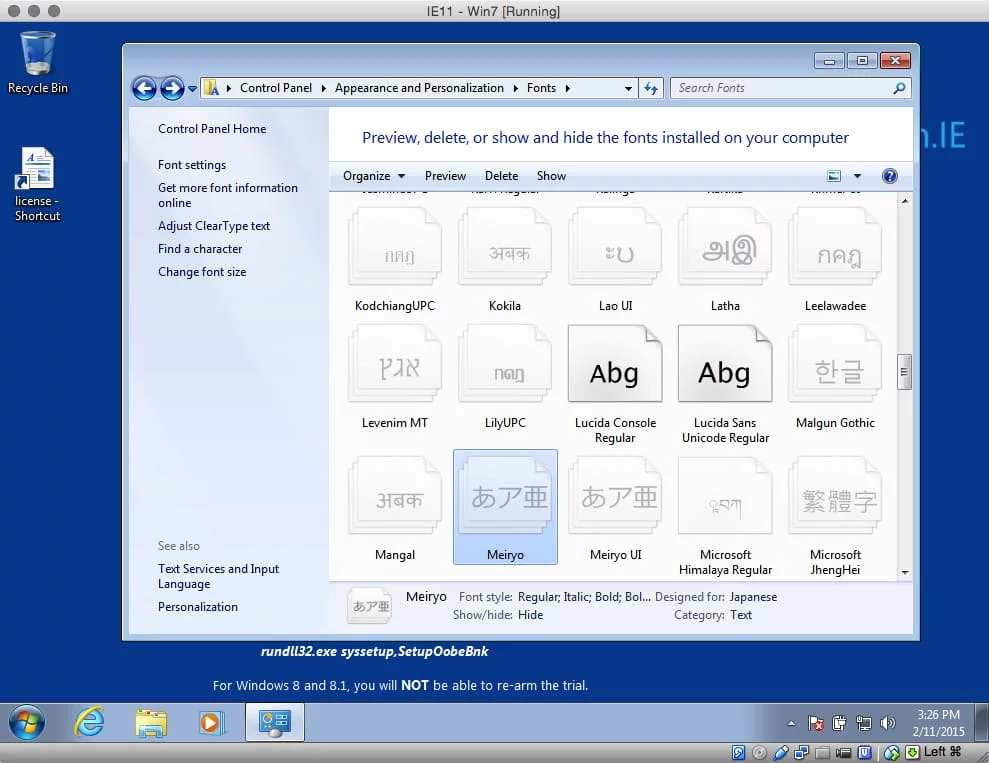This screenshot has height=763, width=989.
Task: Expand the Appearance and Personalization breadcrumb arrow
Action: coord(515,88)
